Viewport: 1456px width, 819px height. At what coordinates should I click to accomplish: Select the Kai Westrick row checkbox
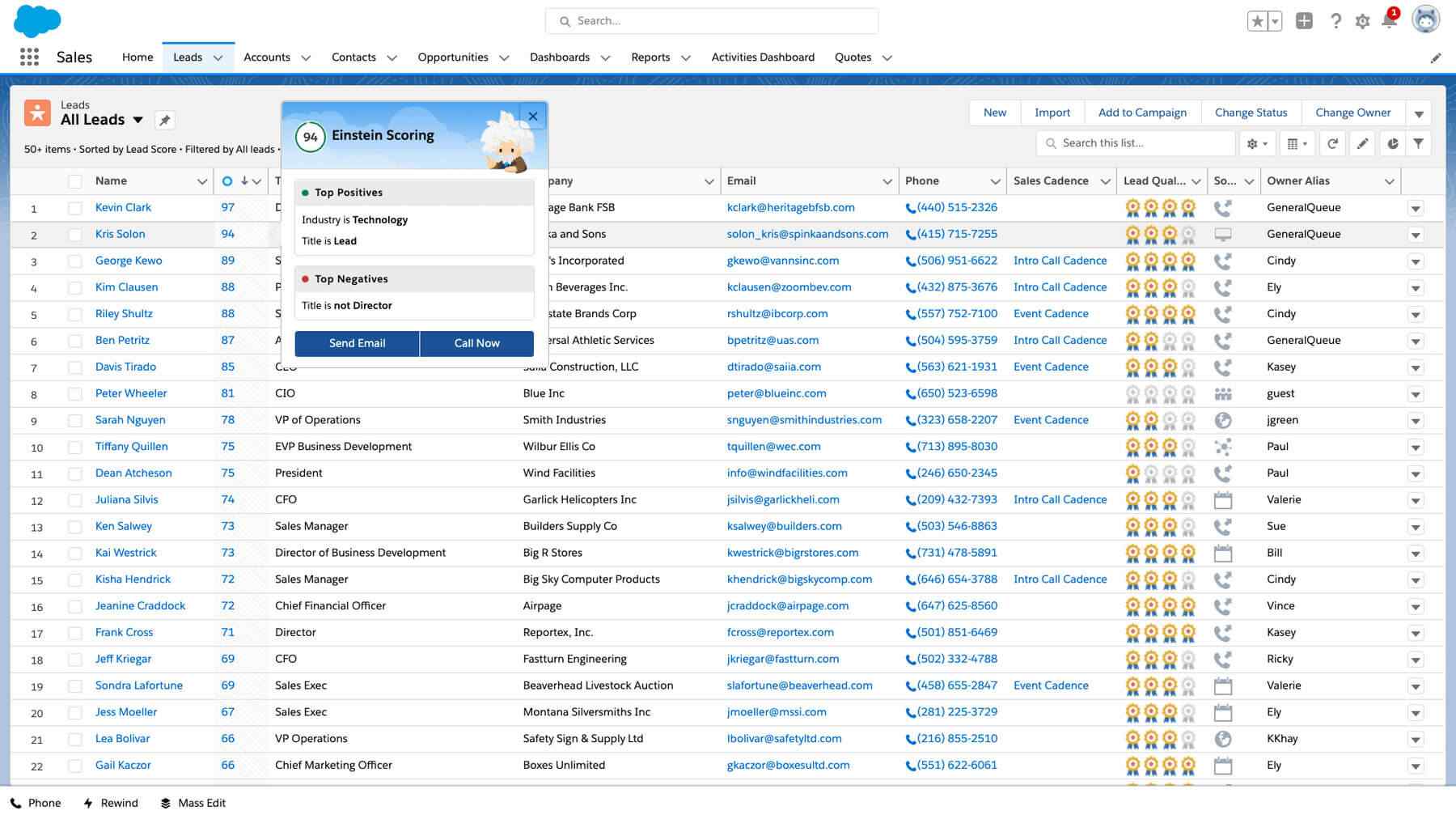(75, 554)
